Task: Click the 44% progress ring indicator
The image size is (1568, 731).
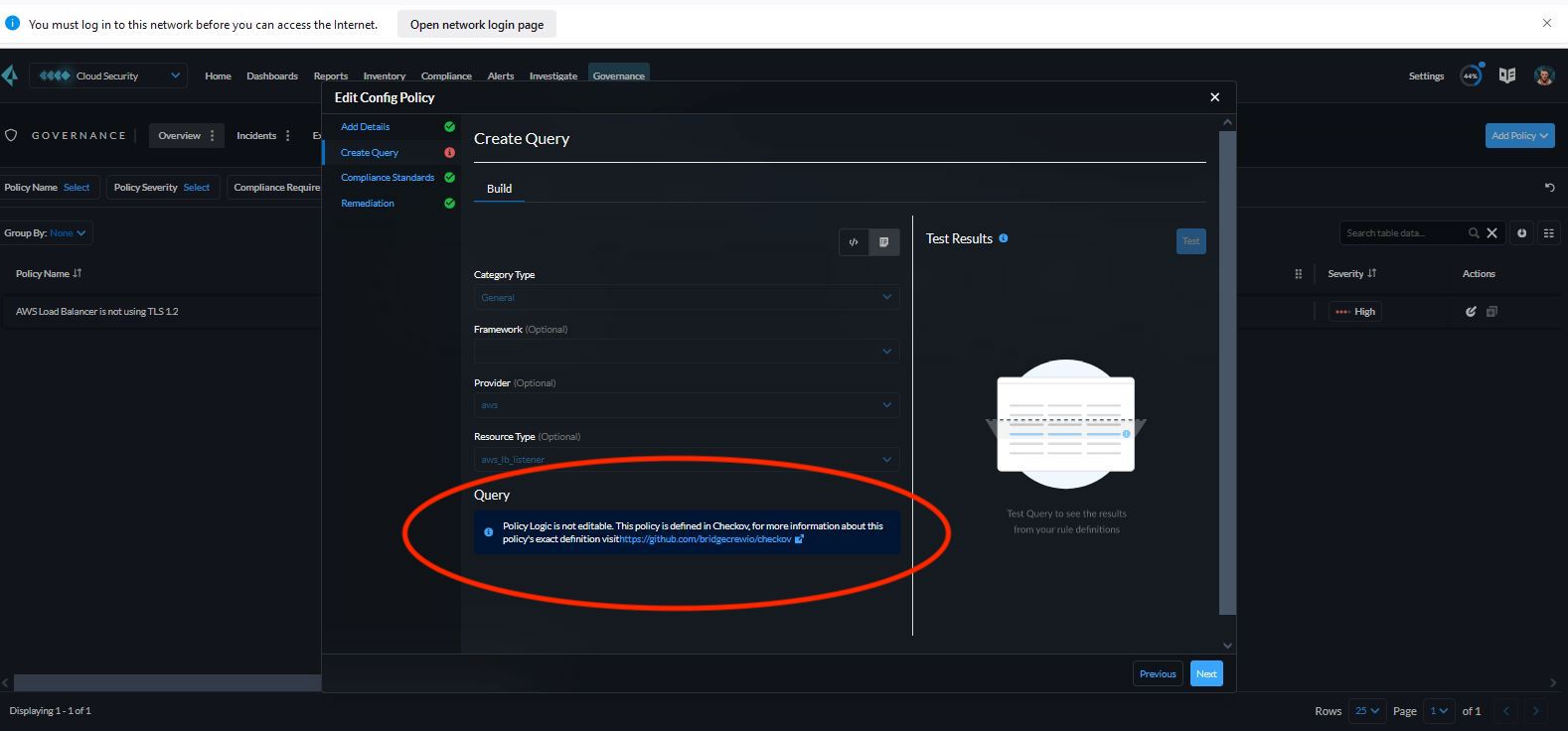Action: (x=1471, y=75)
